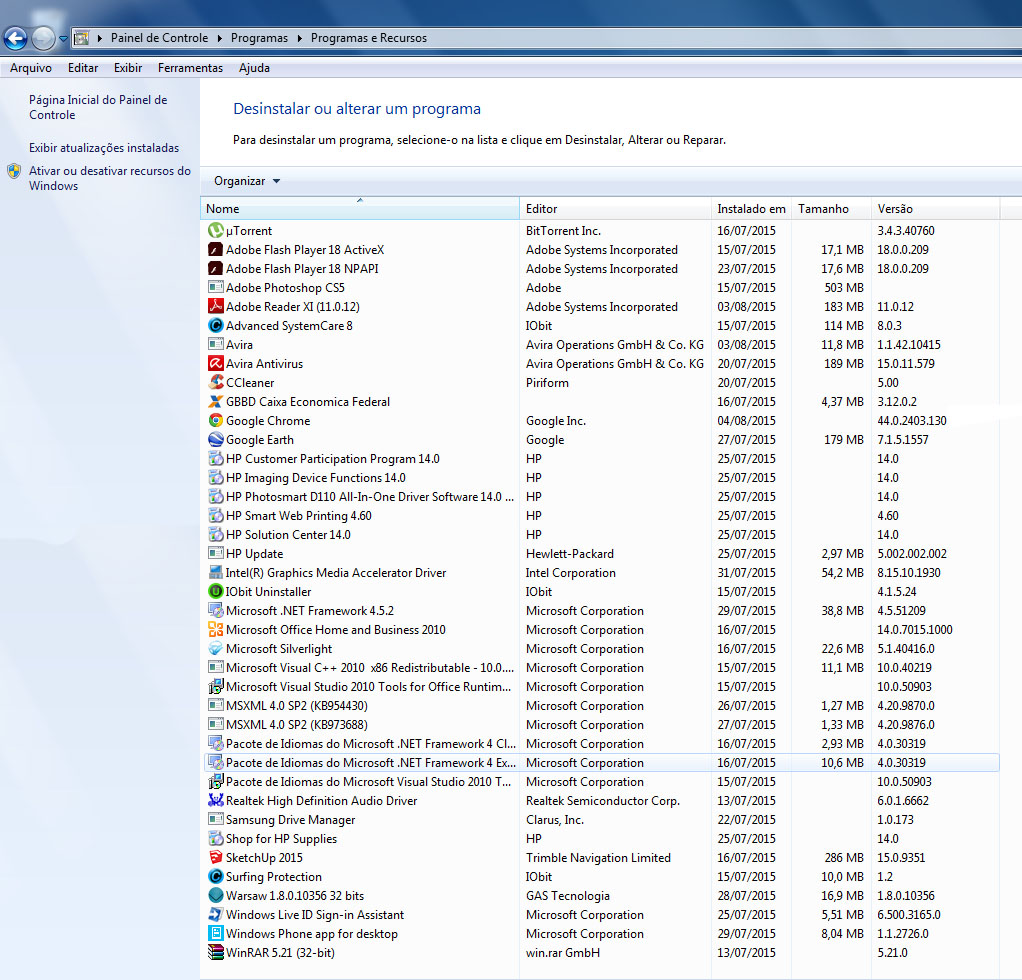Screen dimensions: 1022x980
Task: Expand the root arrow before Painel de Controle
Action: coord(100,38)
